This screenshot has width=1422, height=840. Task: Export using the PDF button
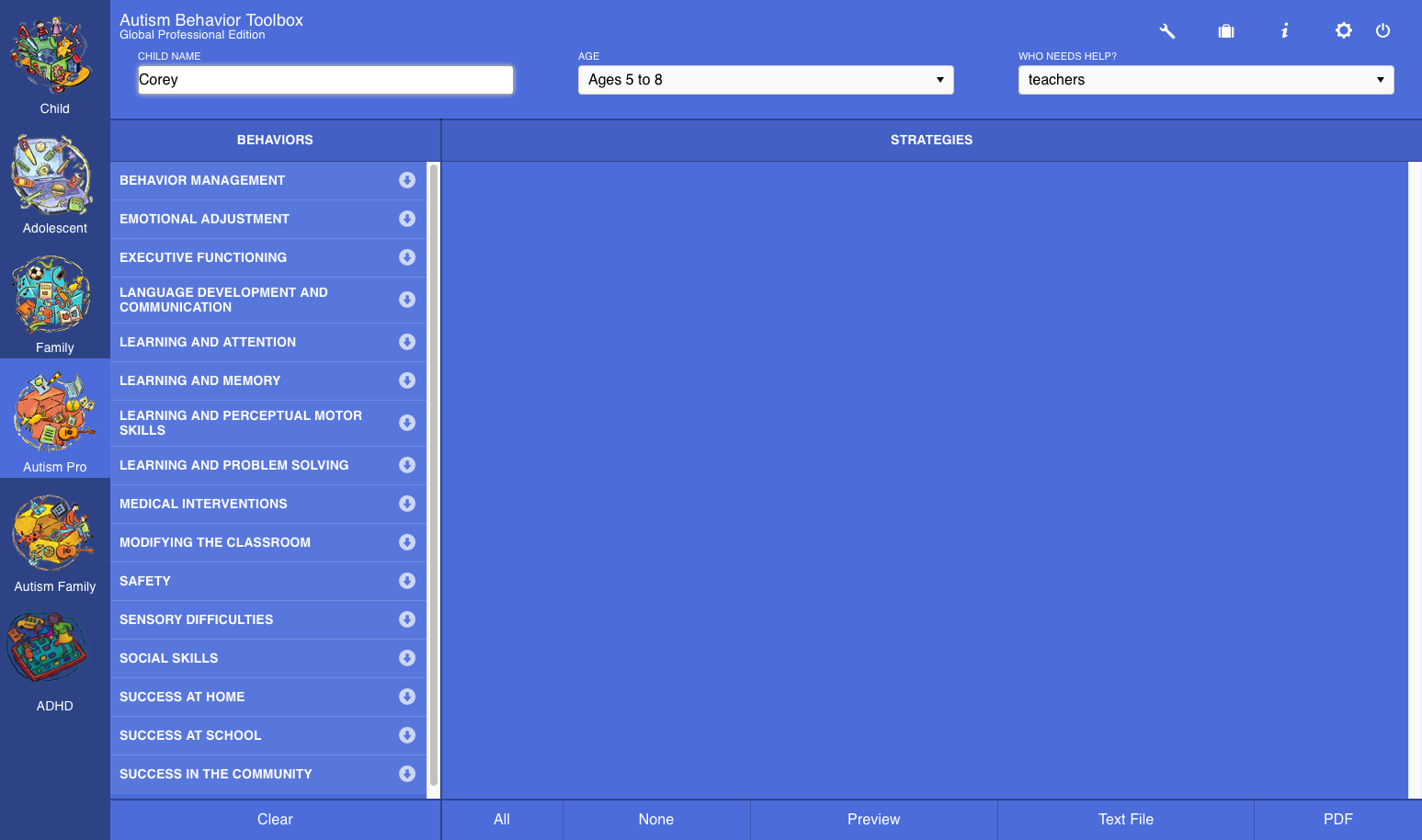1337,820
